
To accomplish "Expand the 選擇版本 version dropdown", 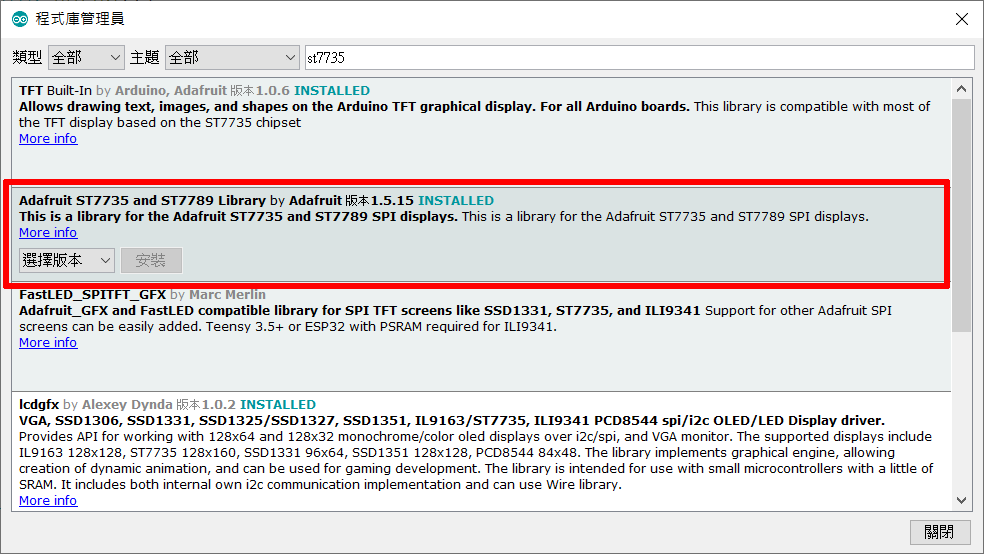I will pyautogui.click(x=67, y=260).
